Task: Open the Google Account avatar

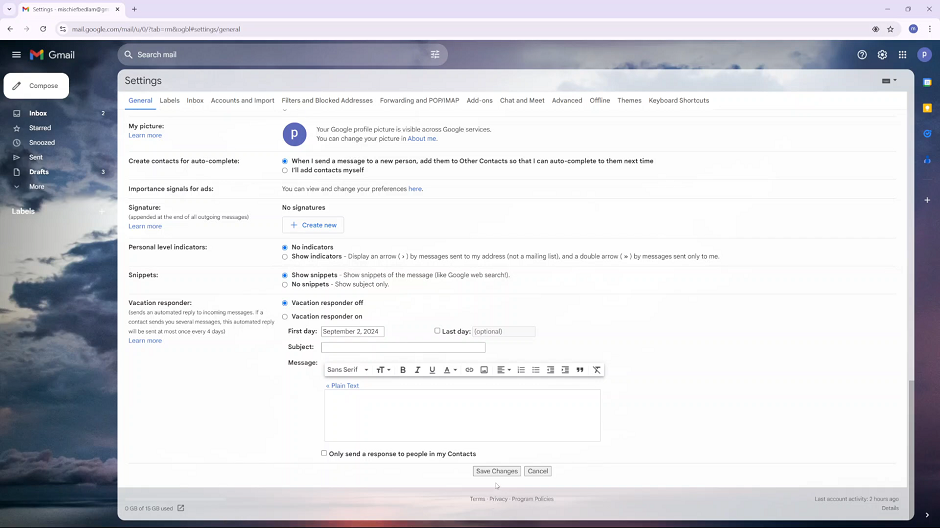Action: click(x=924, y=55)
